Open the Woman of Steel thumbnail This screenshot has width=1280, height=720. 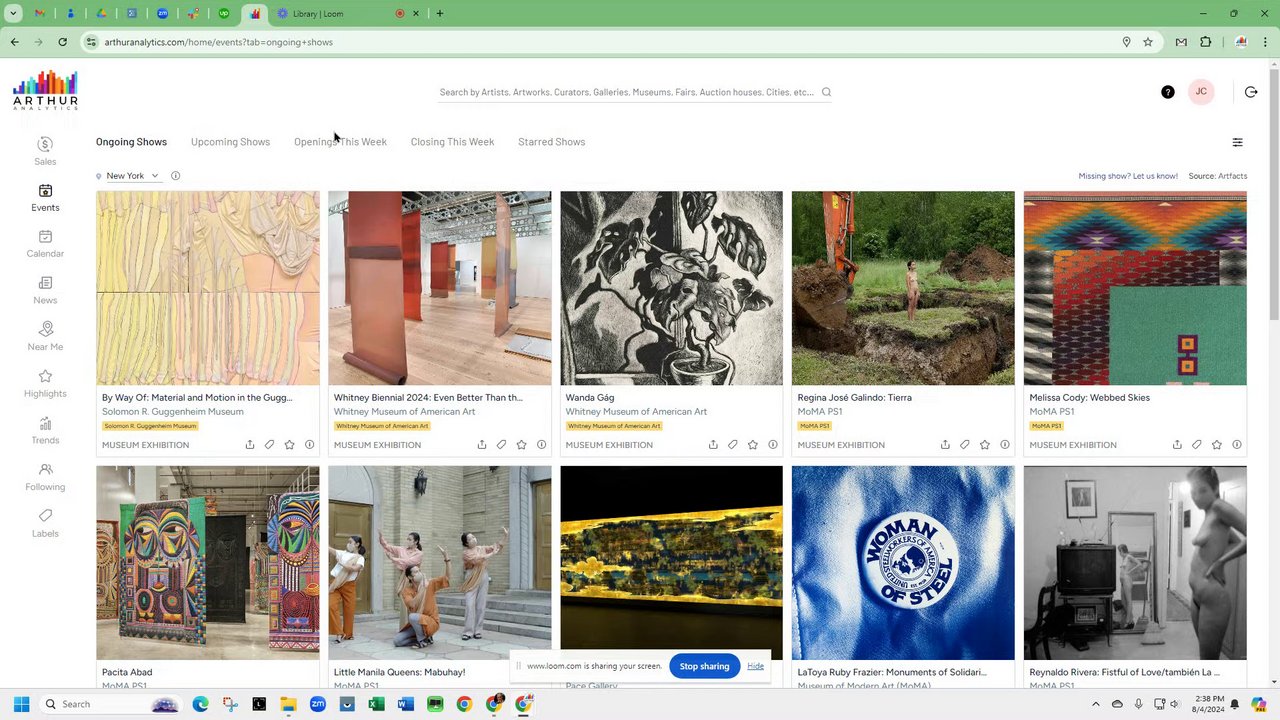903,563
